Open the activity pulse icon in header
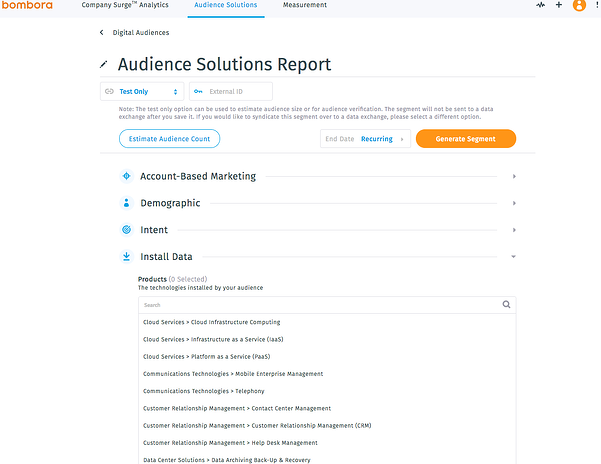 540,5
